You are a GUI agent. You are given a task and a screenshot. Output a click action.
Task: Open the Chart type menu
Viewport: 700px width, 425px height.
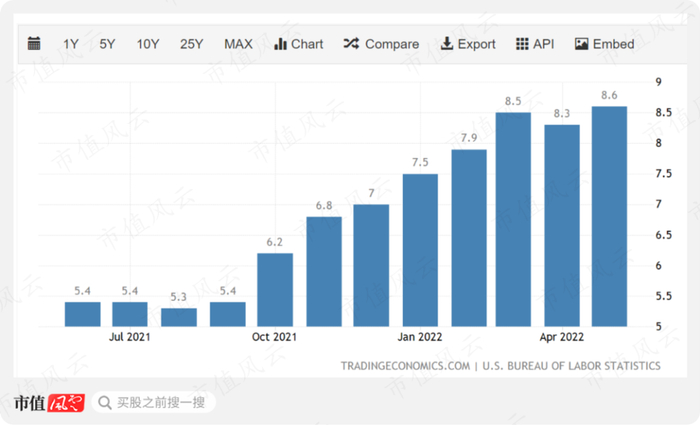(299, 44)
